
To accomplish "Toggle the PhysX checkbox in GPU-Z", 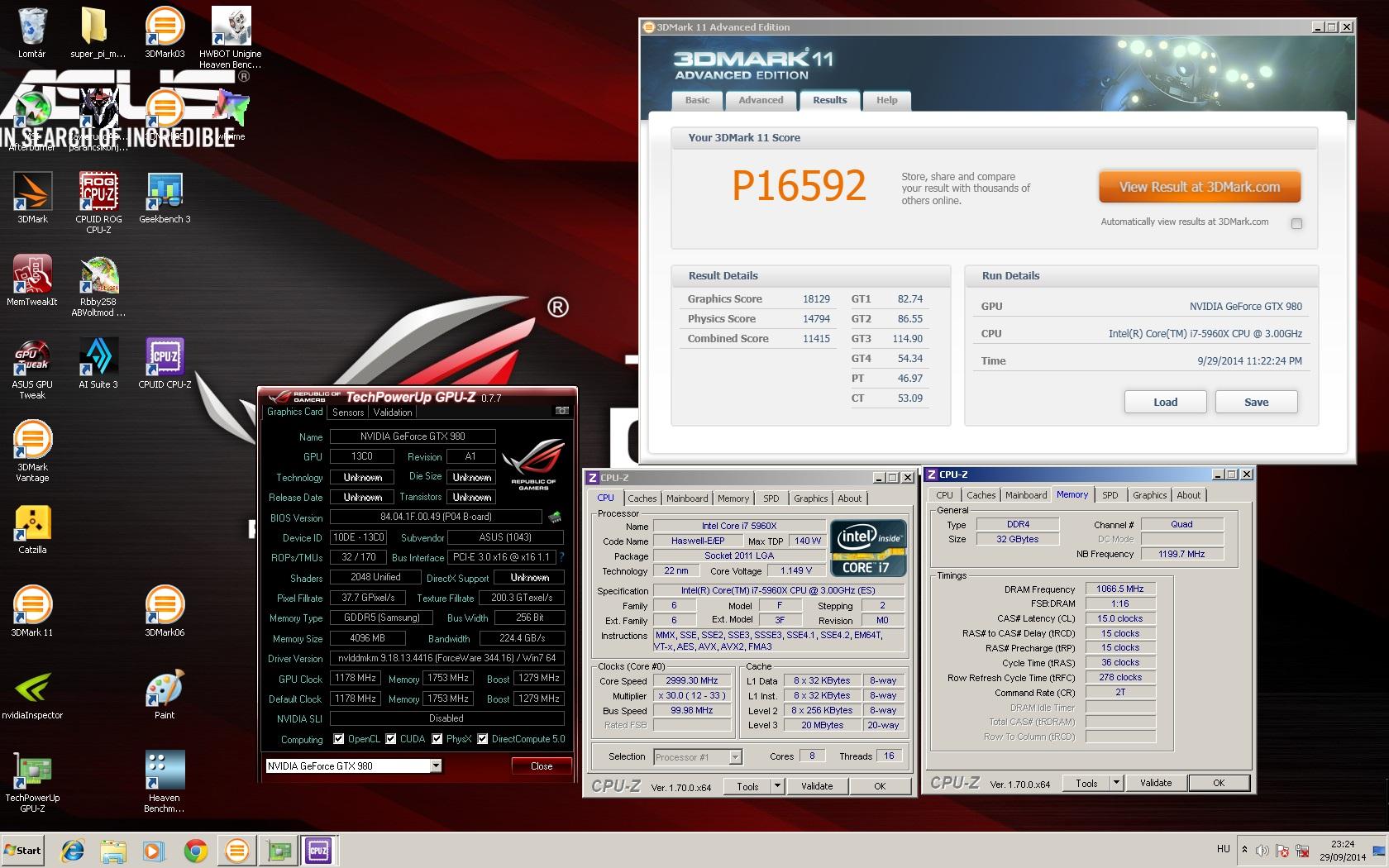I will [x=437, y=739].
